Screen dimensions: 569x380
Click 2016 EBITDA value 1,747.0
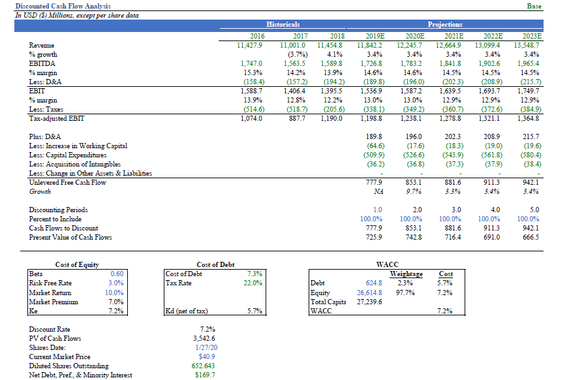251,63
